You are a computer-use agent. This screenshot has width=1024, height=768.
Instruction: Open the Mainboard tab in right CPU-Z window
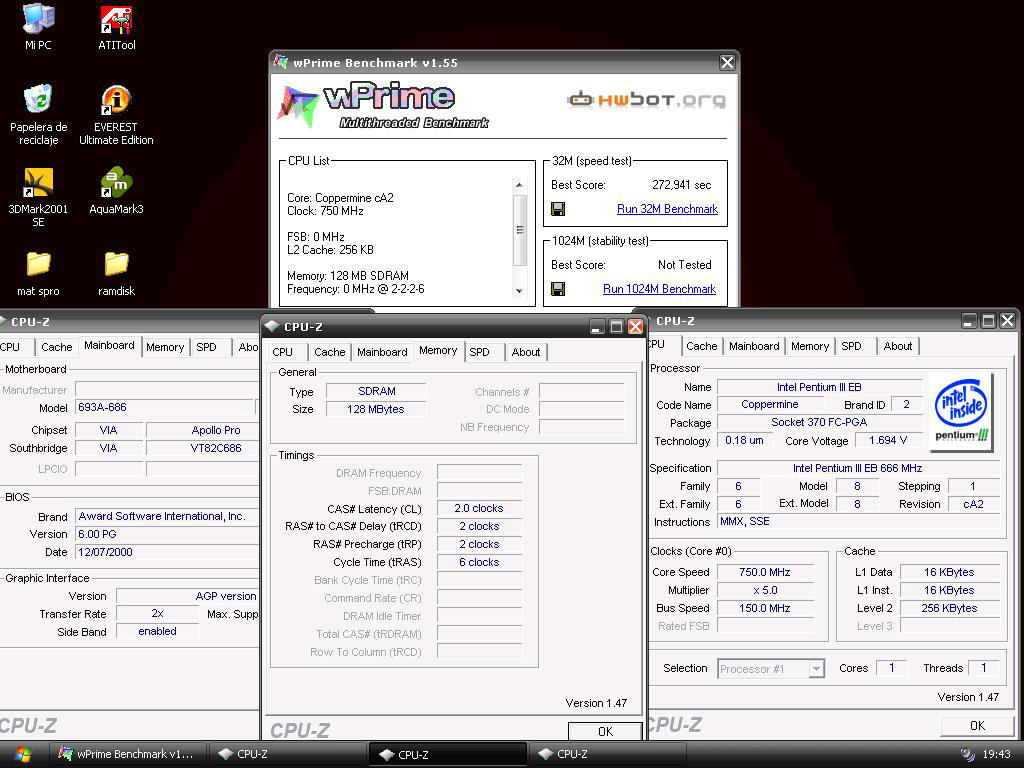click(754, 346)
